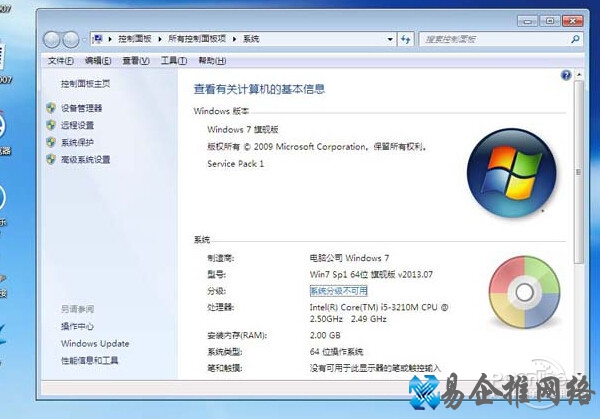
Task: Click shield icon next to 高级系统设置
Action: (51, 159)
